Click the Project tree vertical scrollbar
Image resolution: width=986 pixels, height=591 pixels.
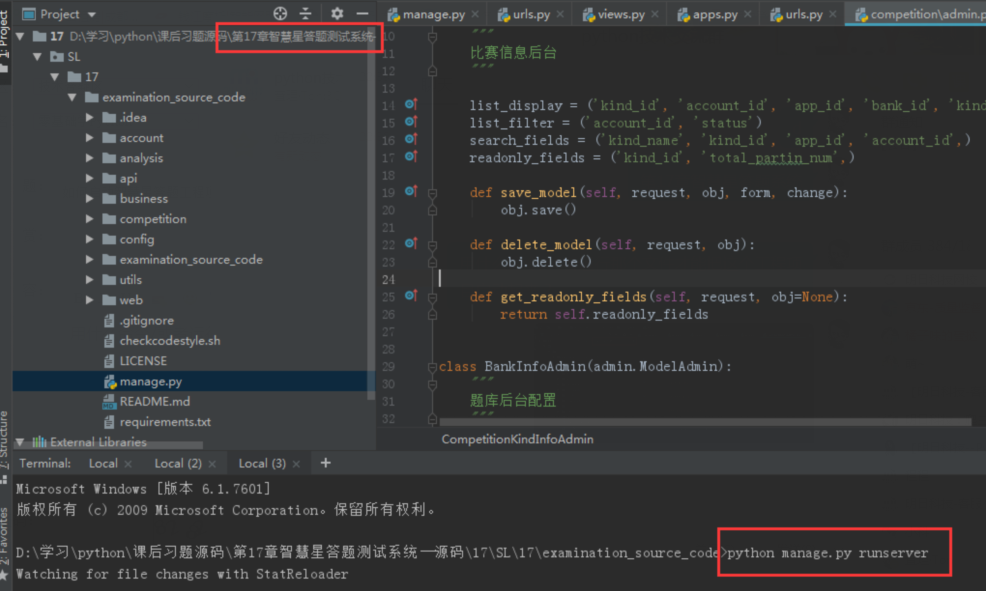371,214
